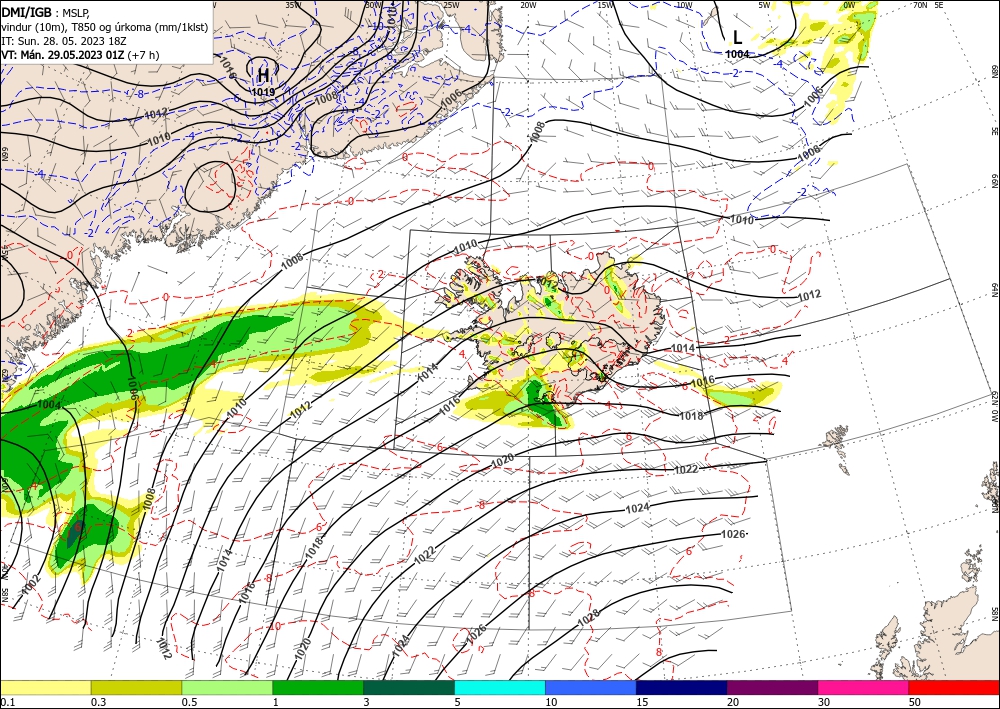
Task: Click the "50" legend value
Action: pos(915,702)
